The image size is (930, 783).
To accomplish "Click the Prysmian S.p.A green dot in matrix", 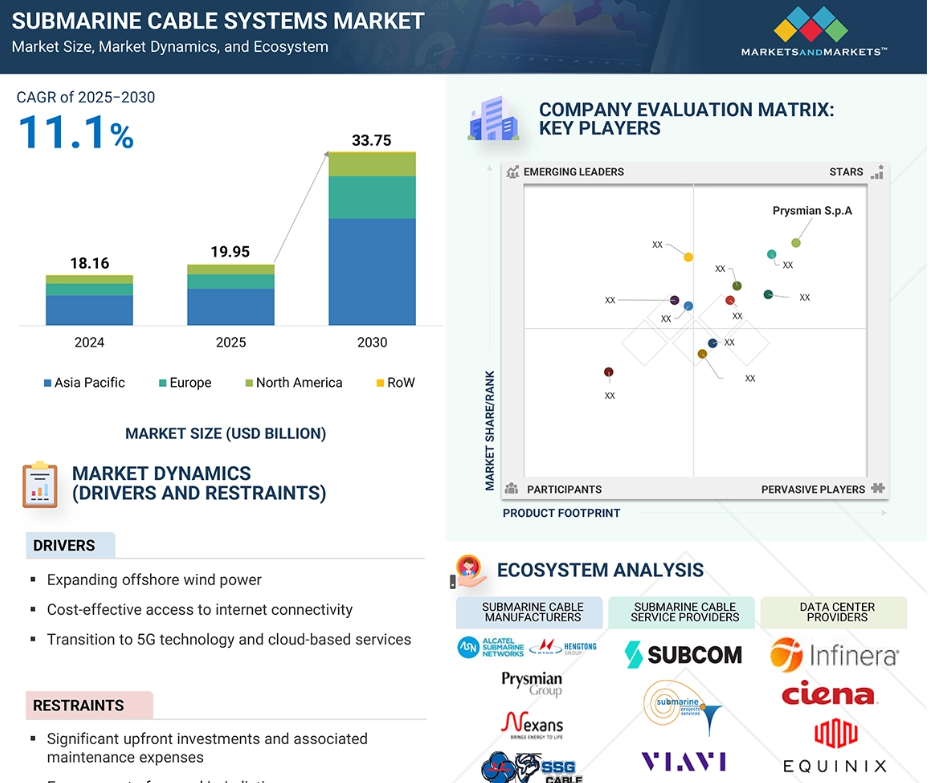I will [x=796, y=243].
